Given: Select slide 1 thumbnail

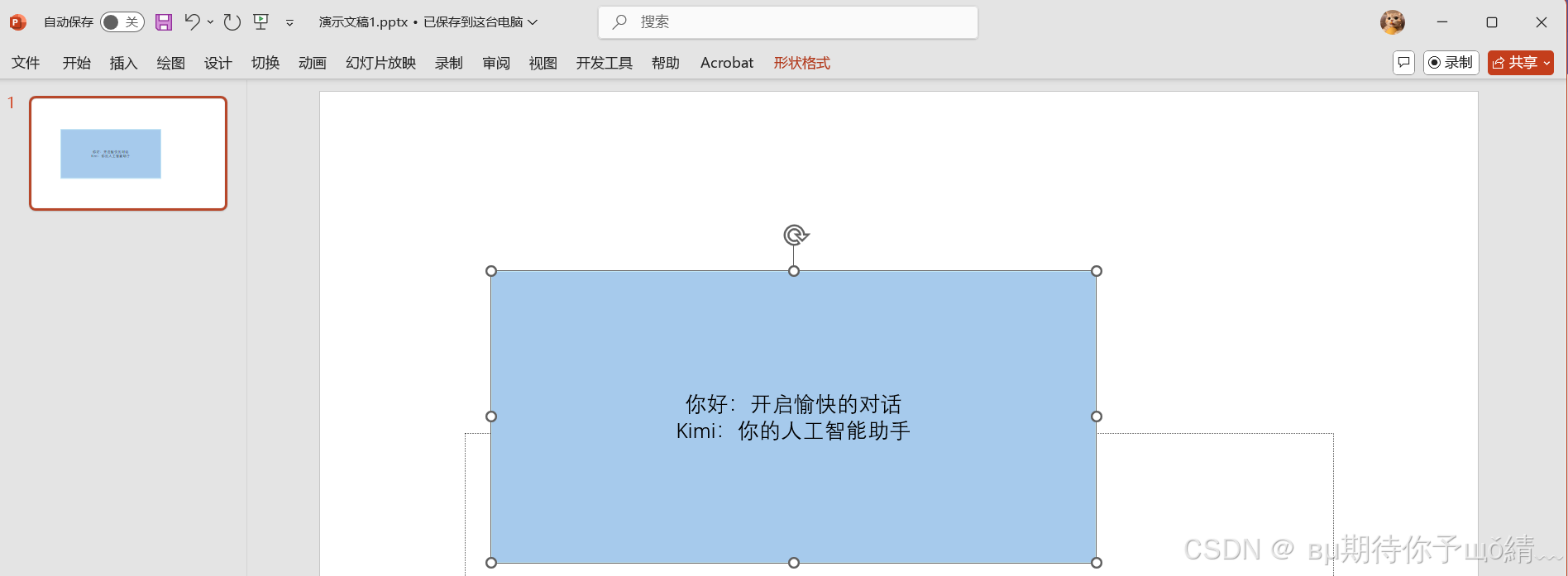Looking at the screenshot, I should (128, 153).
